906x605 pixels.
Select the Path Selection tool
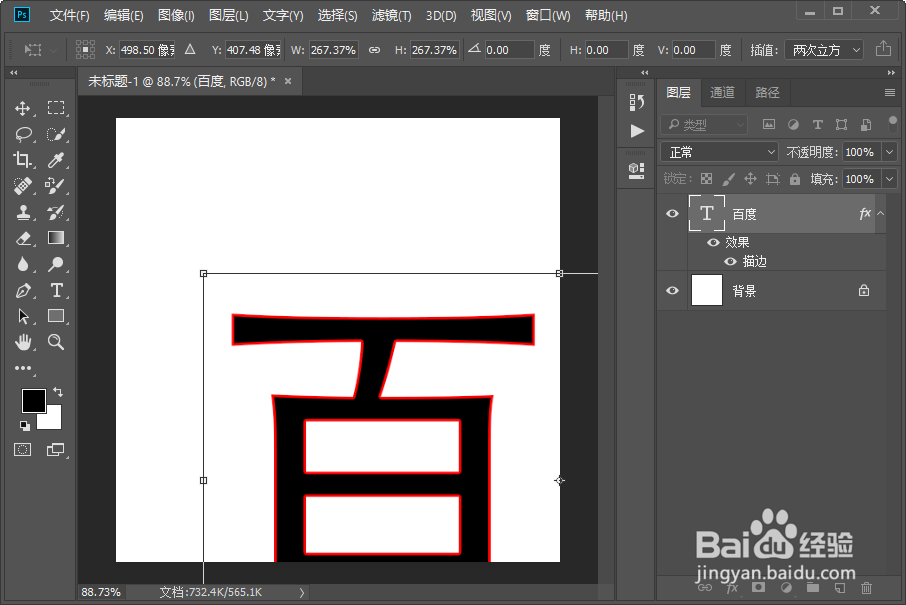pyautogui.click(x=23, y=316)
